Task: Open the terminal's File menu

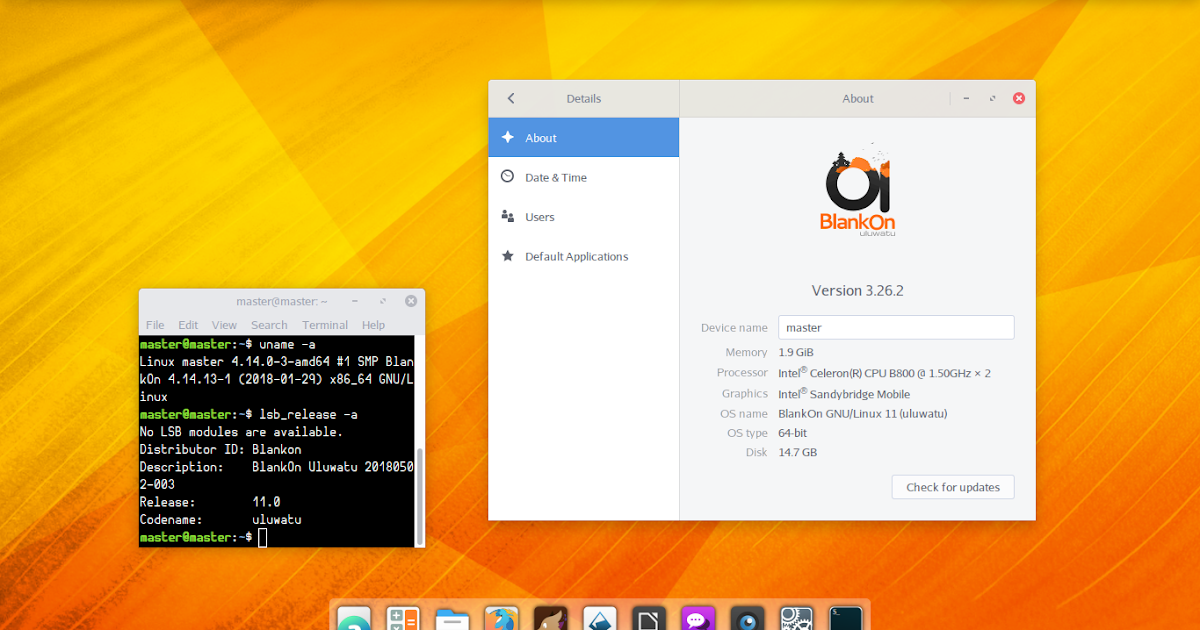Action: pos(155,324)
